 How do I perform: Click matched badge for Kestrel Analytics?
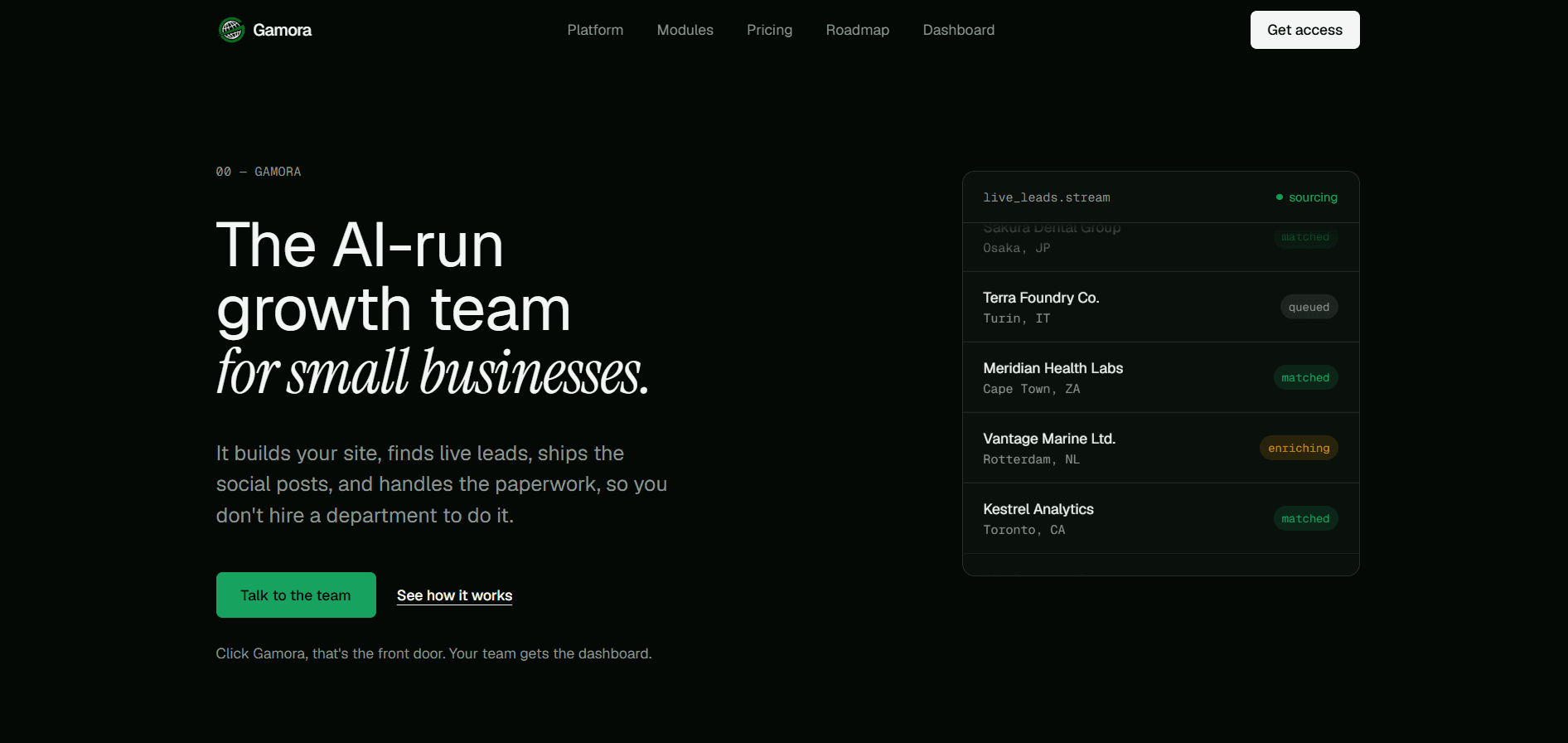click(x=1305, y=518)
